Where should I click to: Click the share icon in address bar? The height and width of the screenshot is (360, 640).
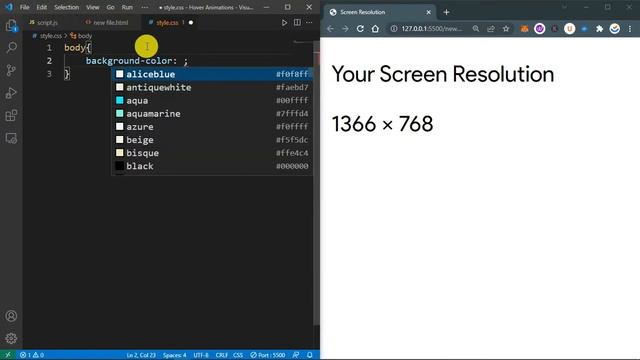pyautogui.click(x=491, y=29)
